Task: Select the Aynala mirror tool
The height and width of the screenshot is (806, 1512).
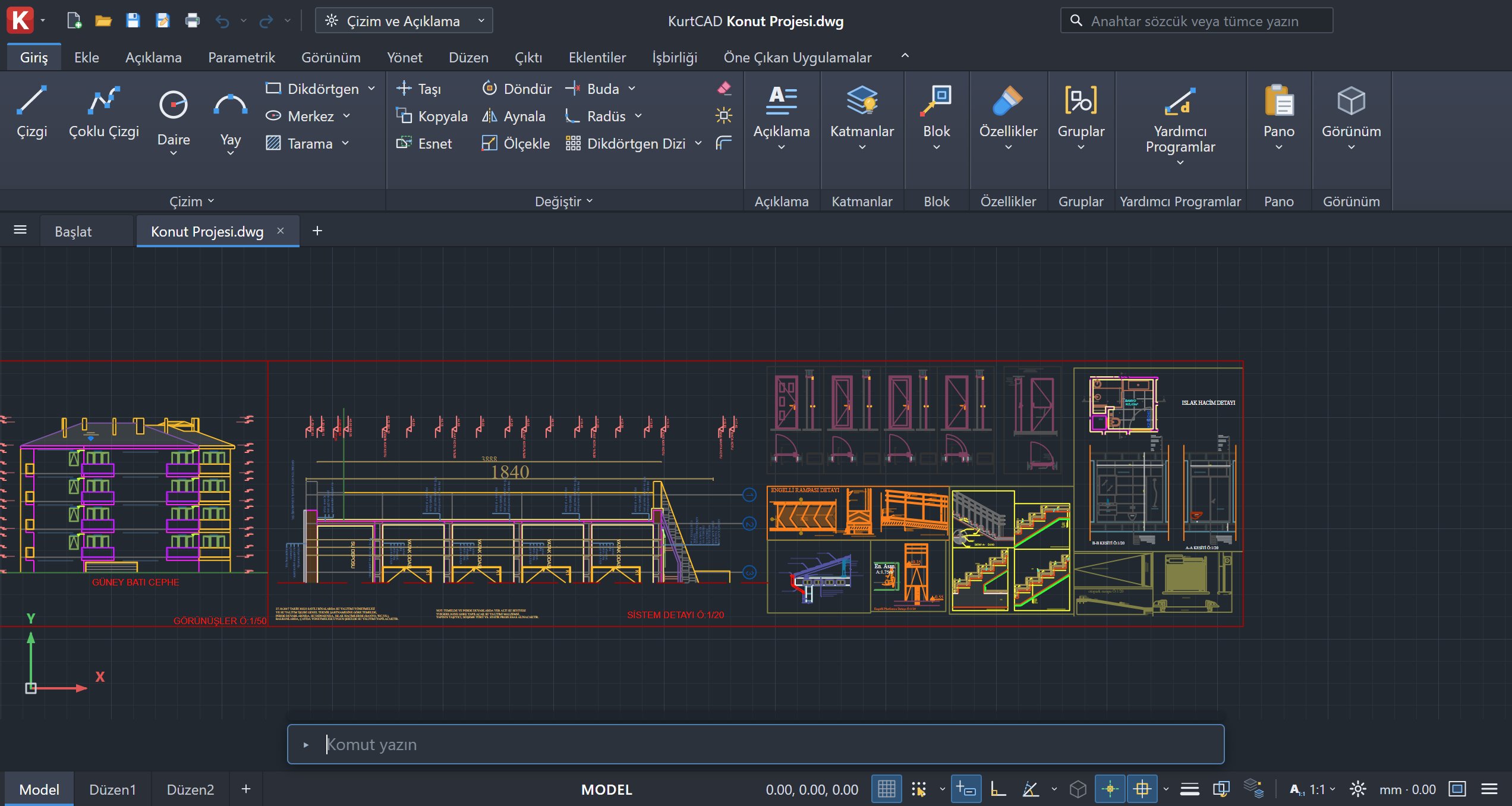Action: pos(514,116)
